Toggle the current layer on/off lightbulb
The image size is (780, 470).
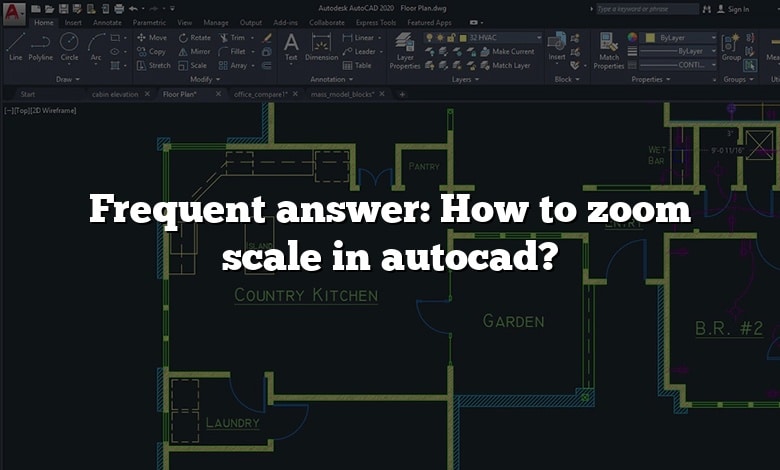point(430,38)
